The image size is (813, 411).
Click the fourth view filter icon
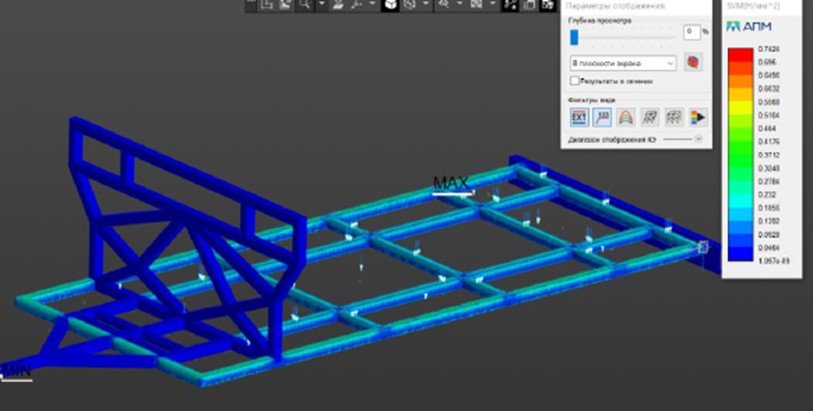point(650,118)
